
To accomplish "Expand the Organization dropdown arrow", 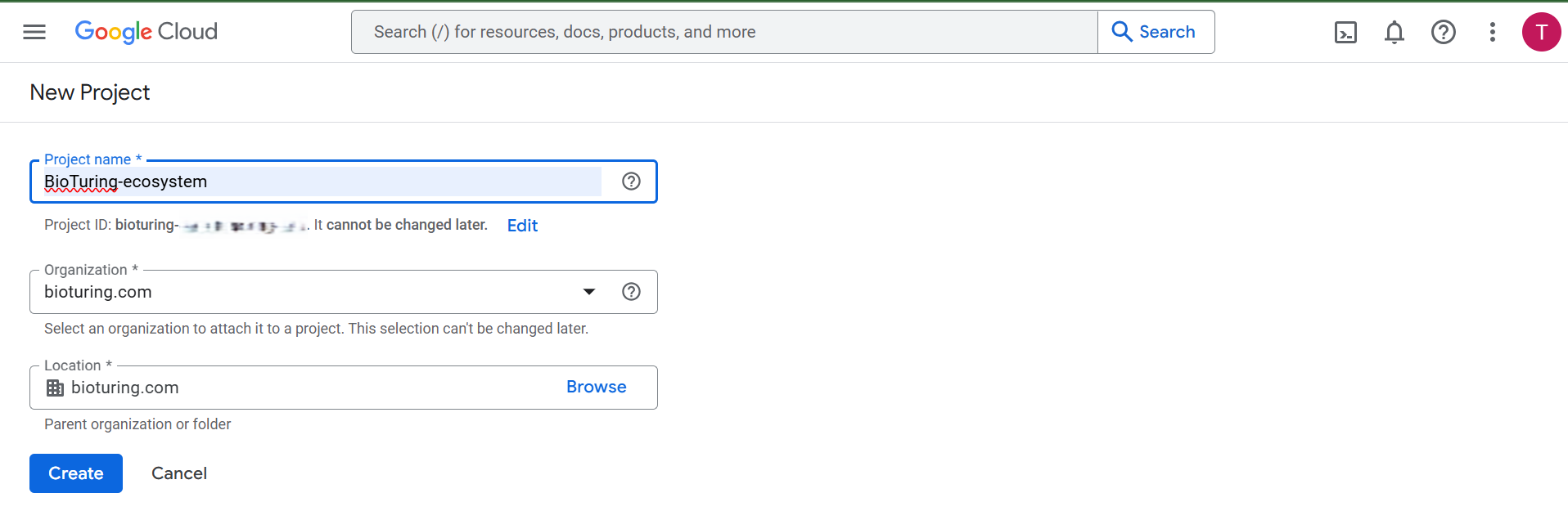I will tap(589, 292).
